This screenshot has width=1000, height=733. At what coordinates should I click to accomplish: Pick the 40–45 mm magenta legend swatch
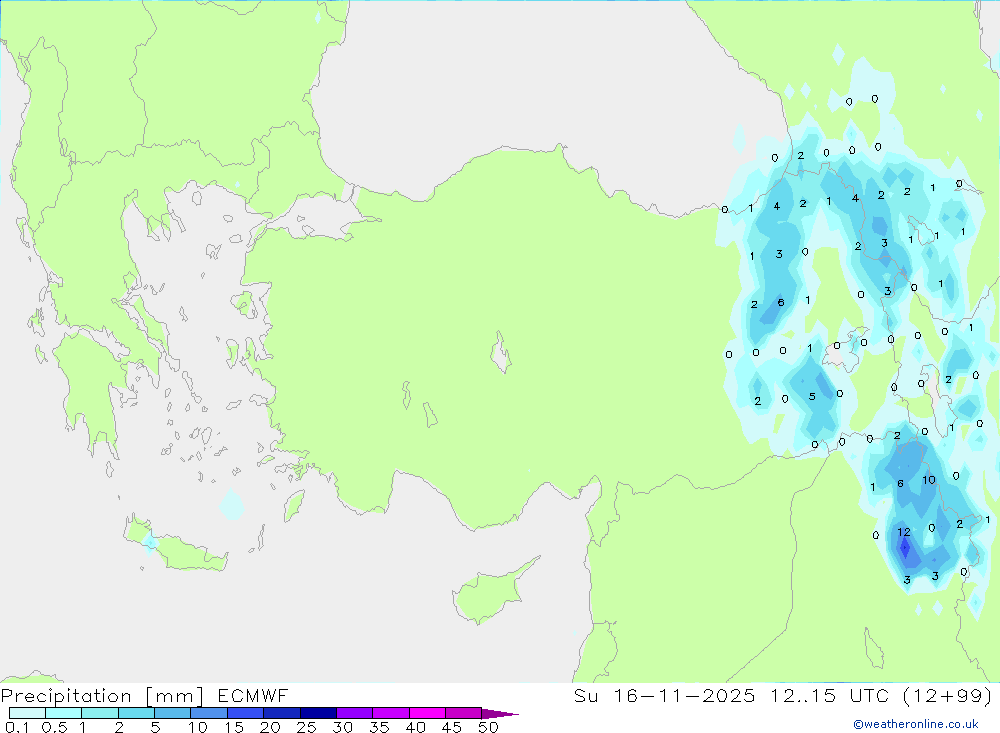(x=427, y=713)
